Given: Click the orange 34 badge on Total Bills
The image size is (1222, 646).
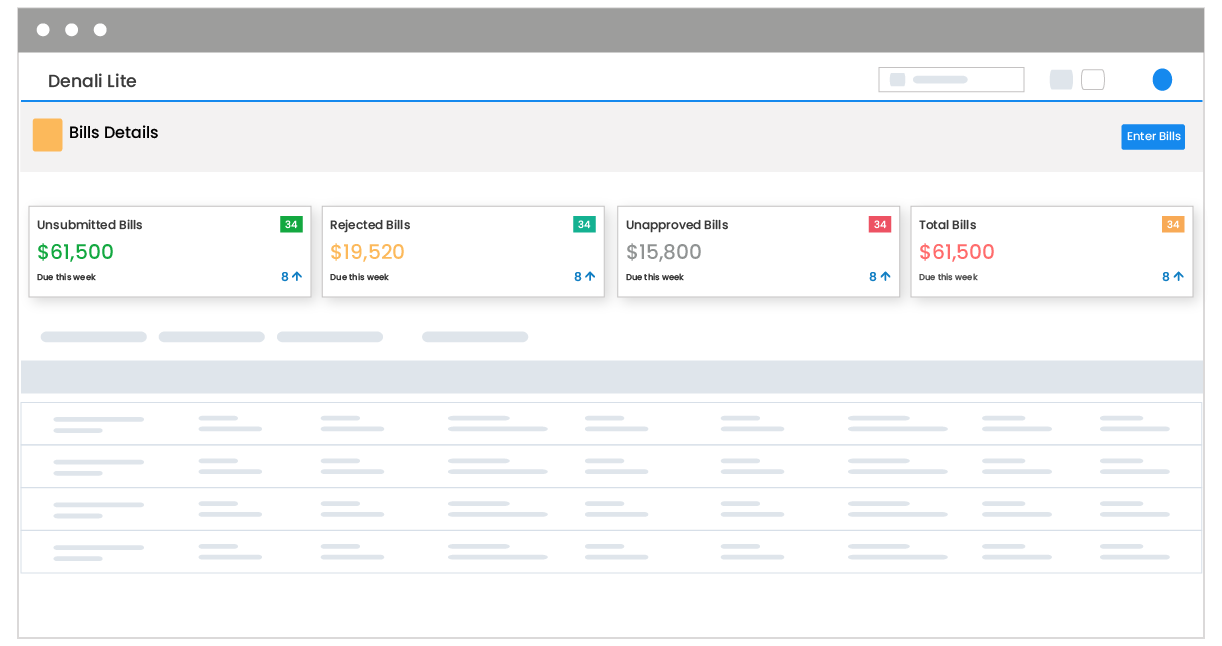Looking at the screenshot, I should 1173,224.
